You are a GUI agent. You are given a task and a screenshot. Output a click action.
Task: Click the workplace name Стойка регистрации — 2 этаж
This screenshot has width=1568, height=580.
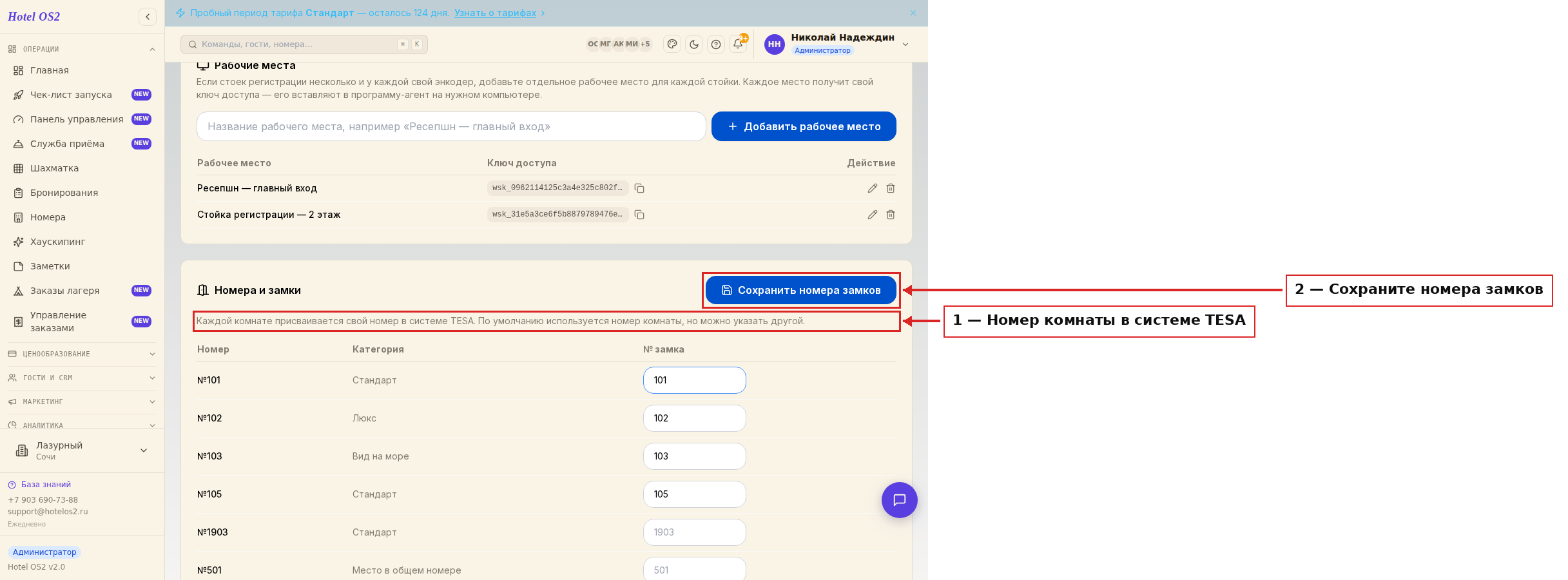269,215
